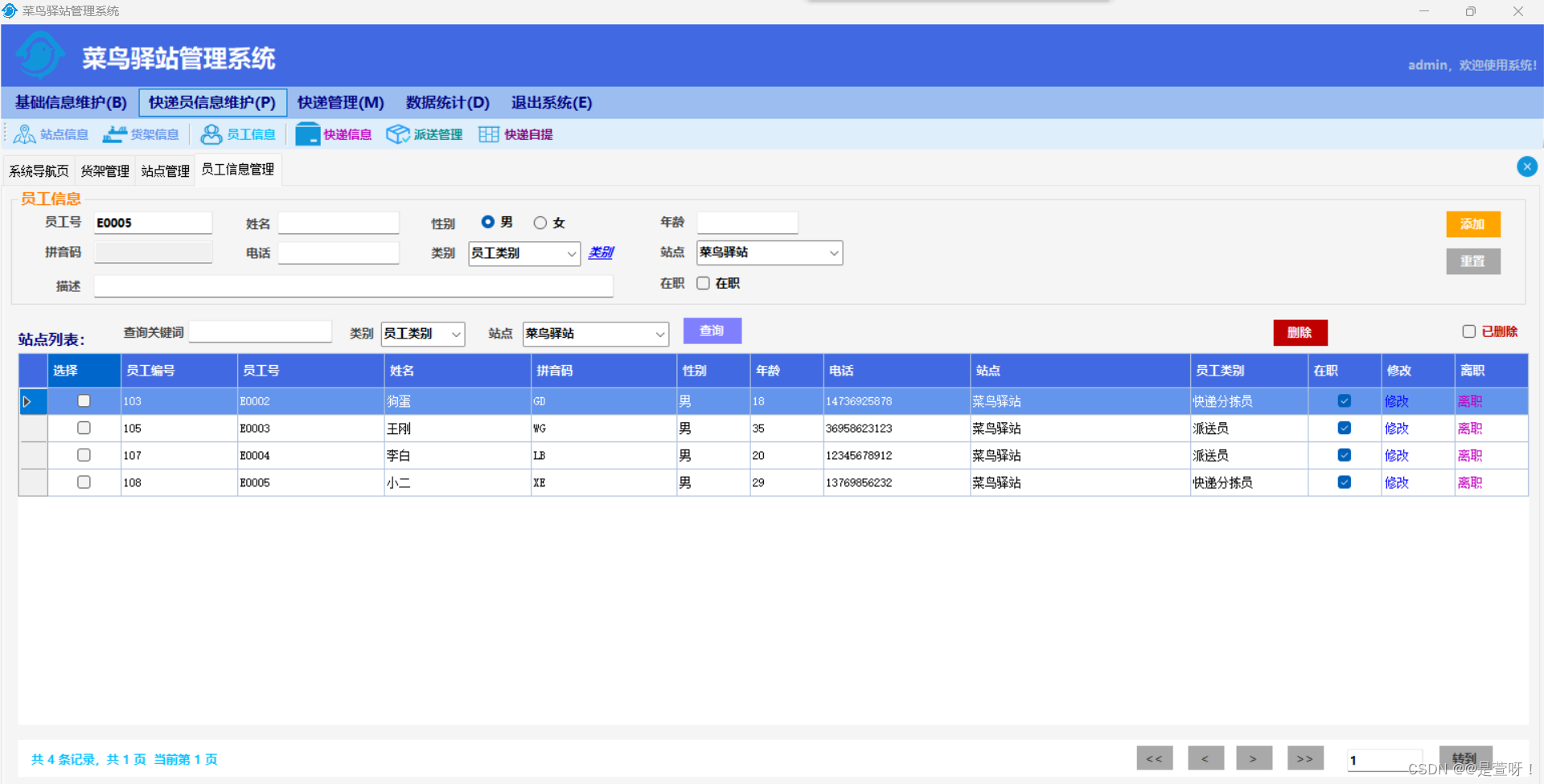
Task: Check the select box for employee 狗蛋
Action: 84,400
